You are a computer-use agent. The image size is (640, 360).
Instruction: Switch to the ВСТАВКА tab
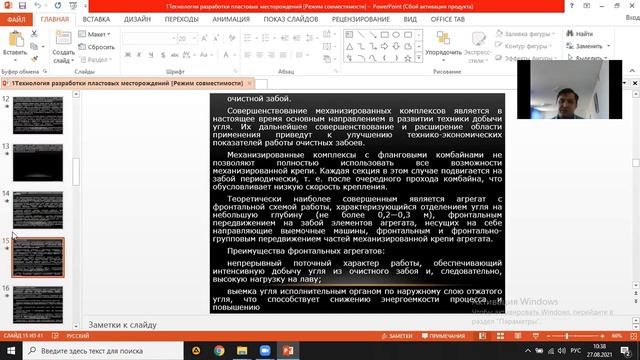96,19
